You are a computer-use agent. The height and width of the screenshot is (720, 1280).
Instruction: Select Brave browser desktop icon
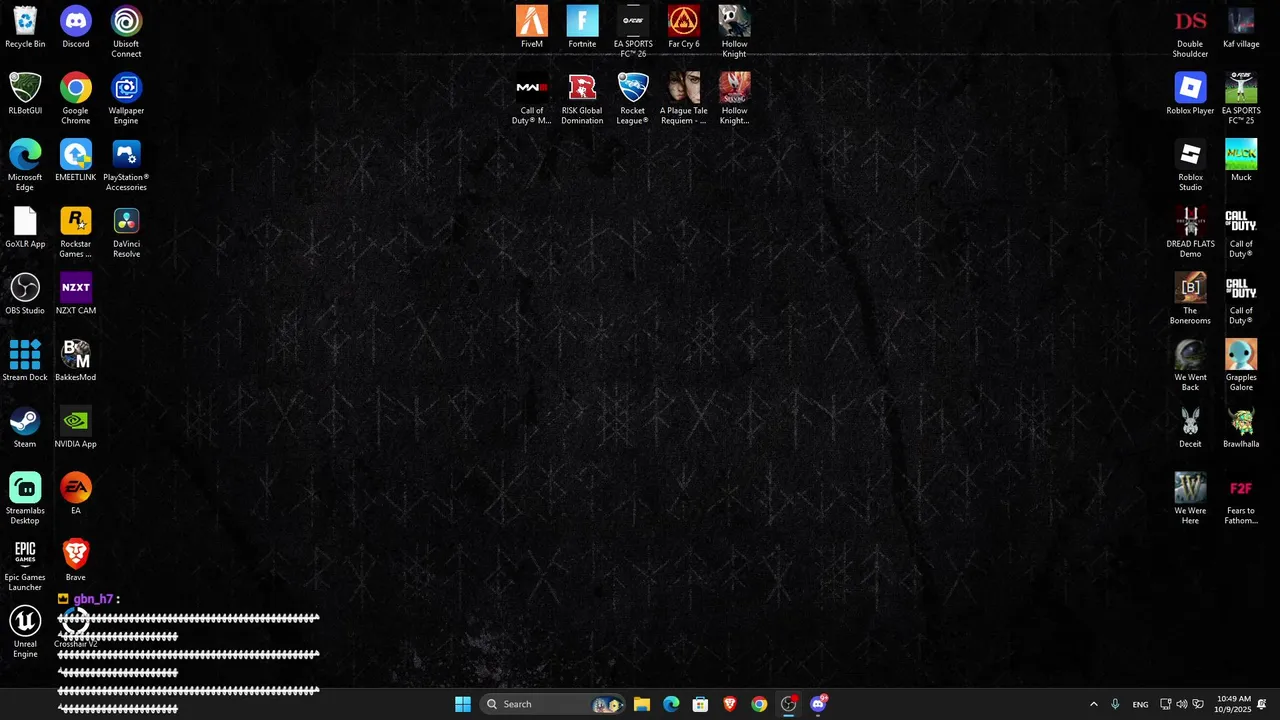(76, 561)
